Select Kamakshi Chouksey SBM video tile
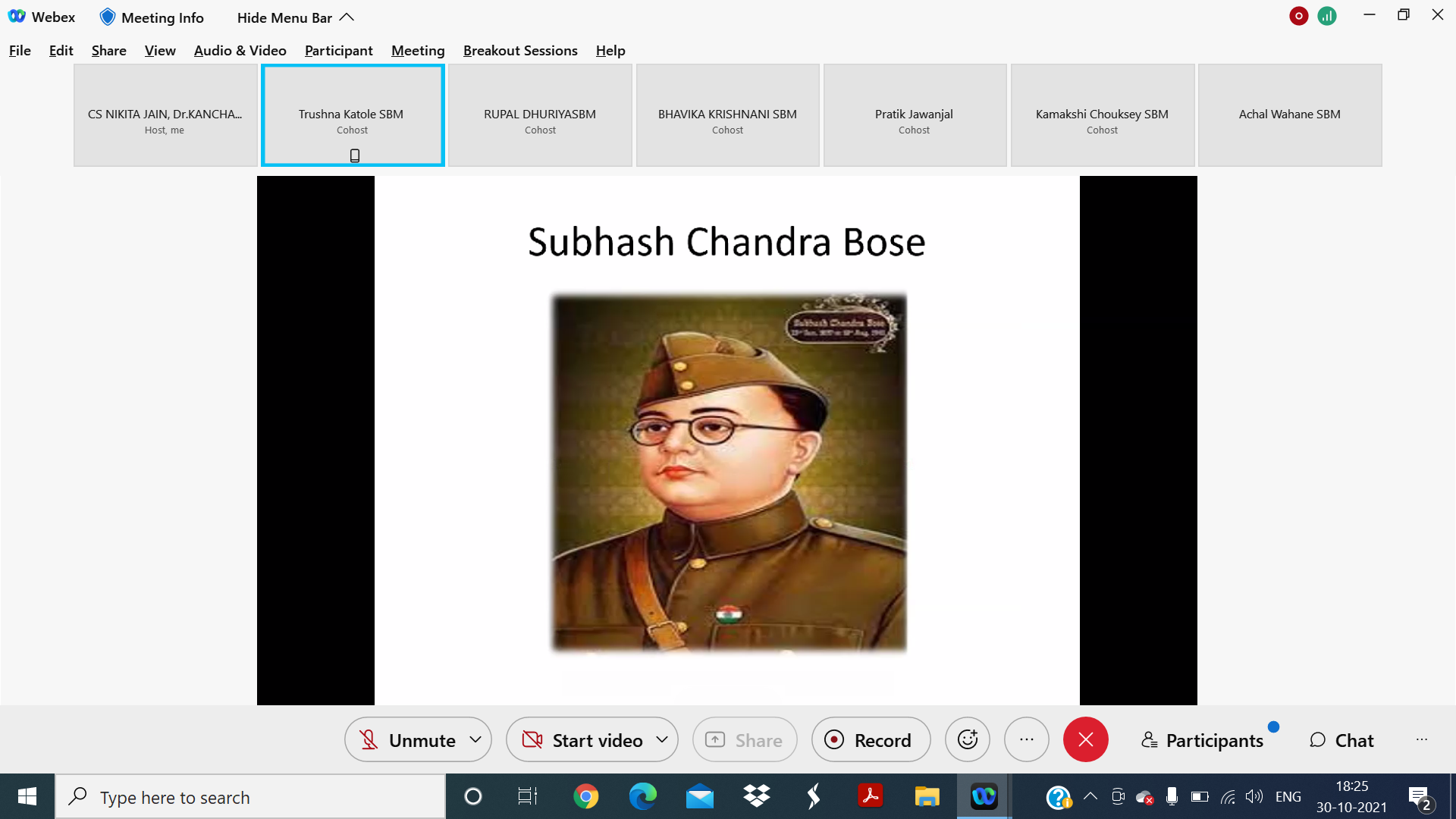This screenshot has width=1456, height=819. tap(1103, 115)
